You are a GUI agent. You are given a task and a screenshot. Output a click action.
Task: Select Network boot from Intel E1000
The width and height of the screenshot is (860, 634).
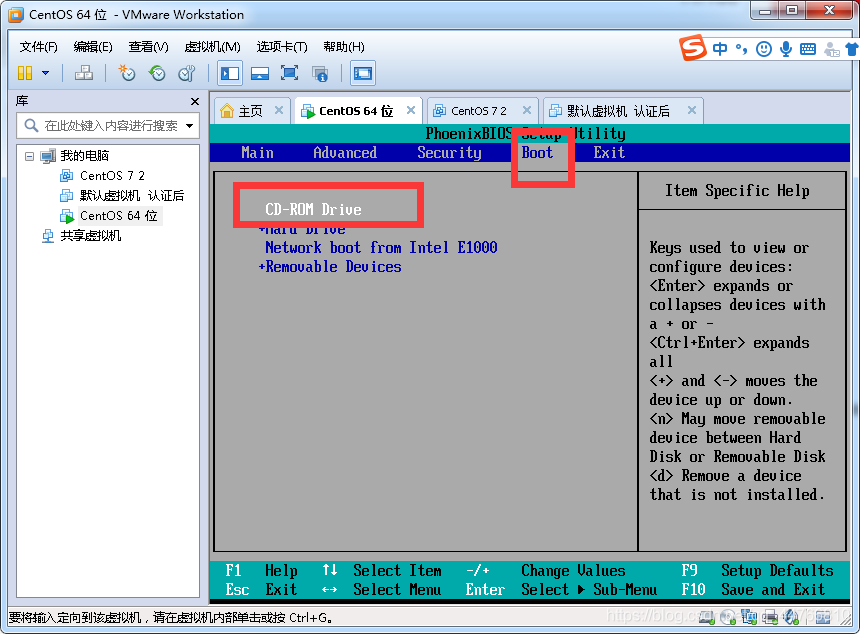pos(381,247)
